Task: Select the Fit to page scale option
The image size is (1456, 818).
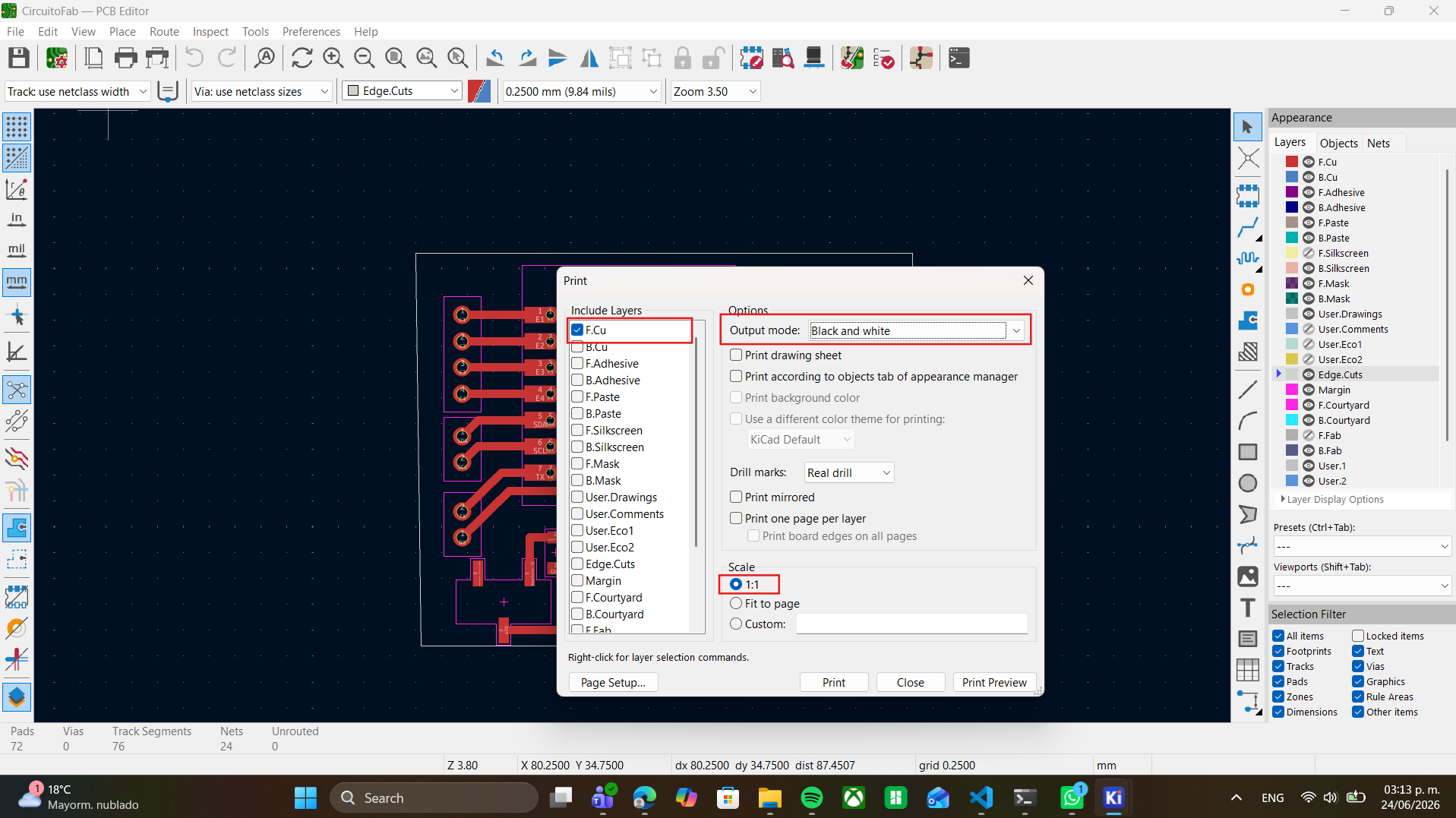Action: click(x=736, y=603)
